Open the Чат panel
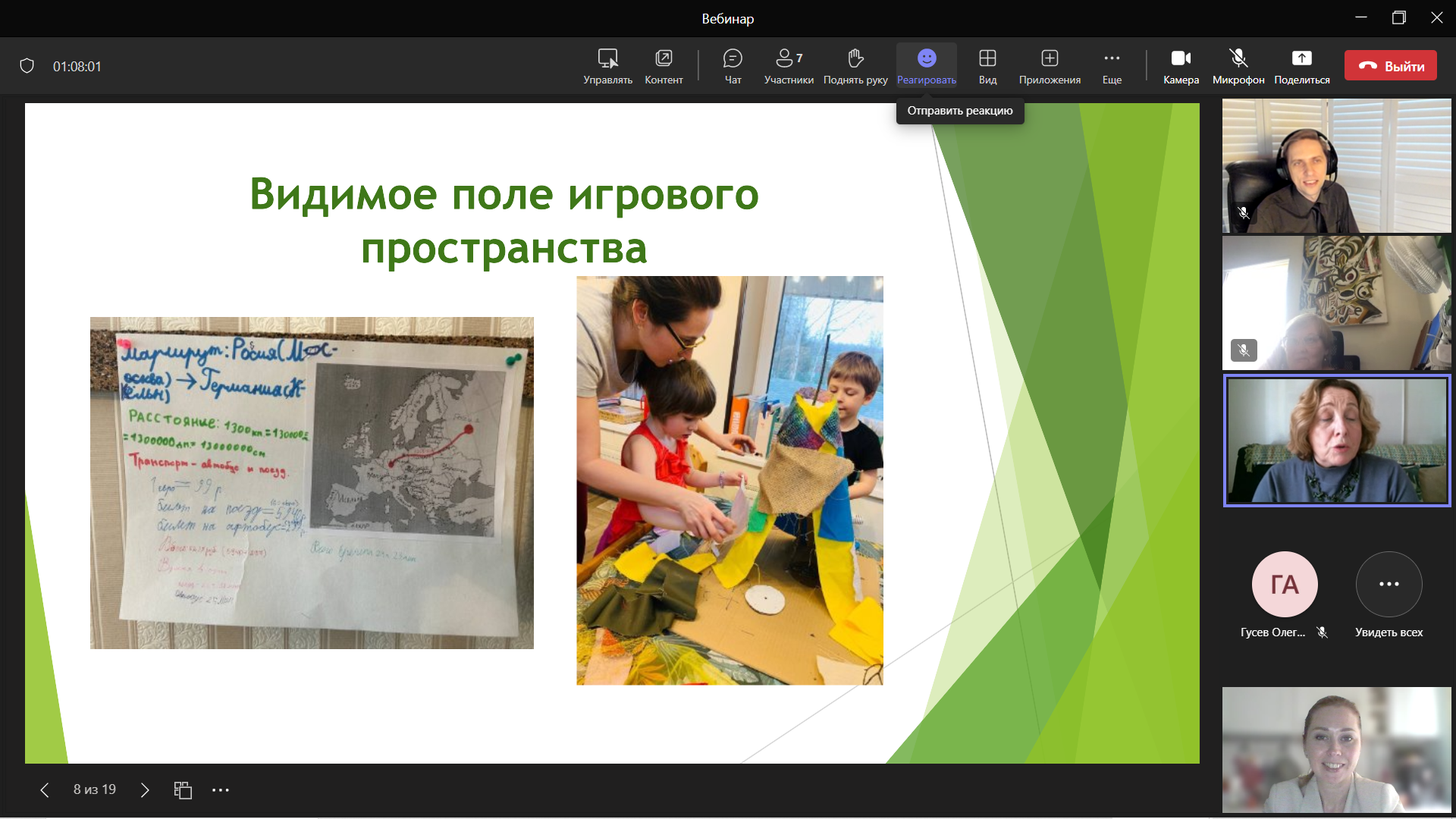1456x819 pixels. coord(732,65)
